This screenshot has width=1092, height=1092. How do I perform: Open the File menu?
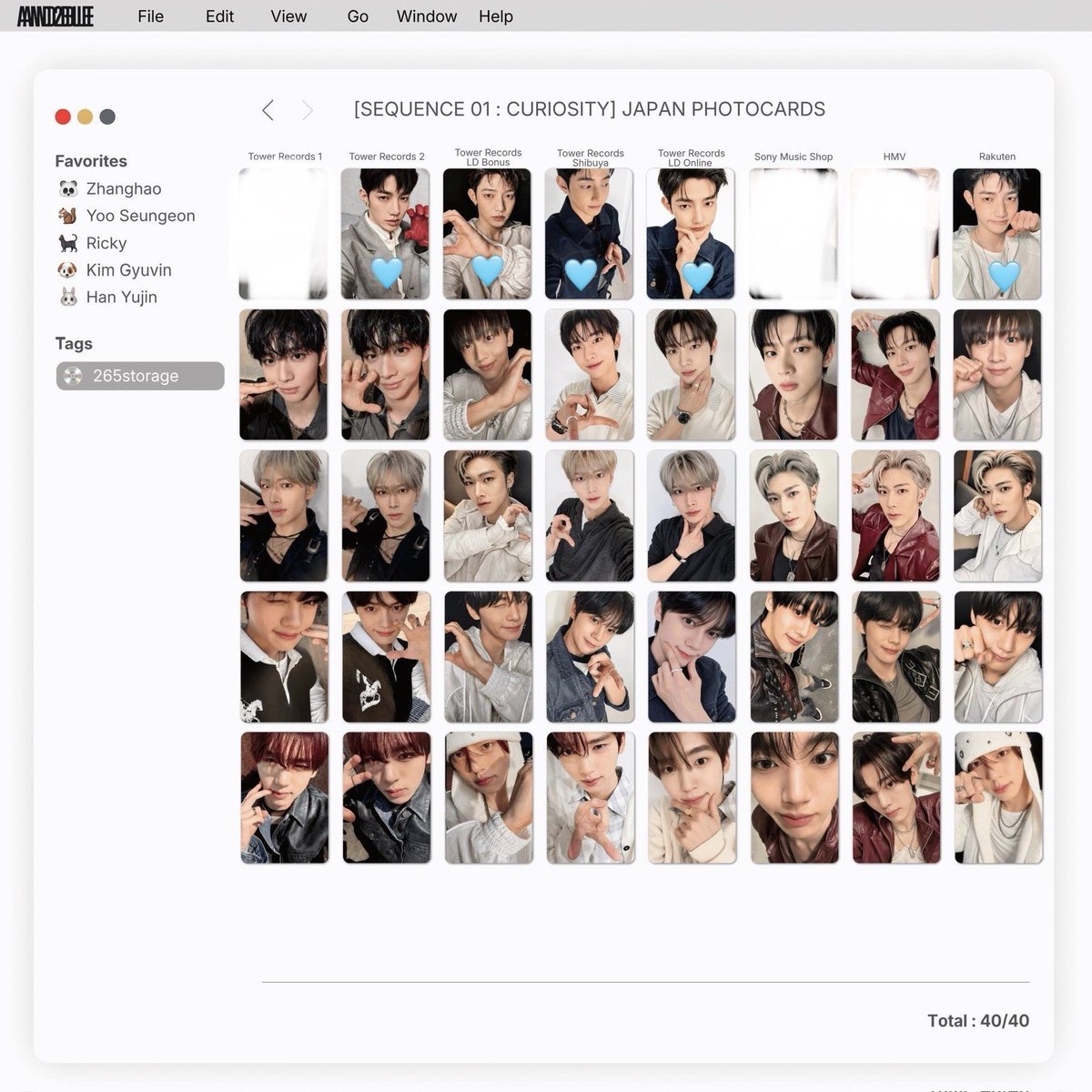coord(151,16)
